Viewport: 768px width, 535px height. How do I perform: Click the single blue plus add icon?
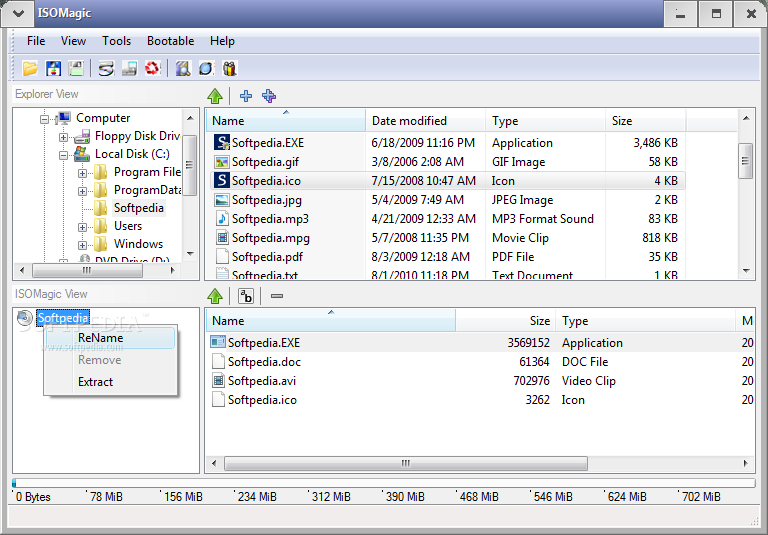(246, 96)
